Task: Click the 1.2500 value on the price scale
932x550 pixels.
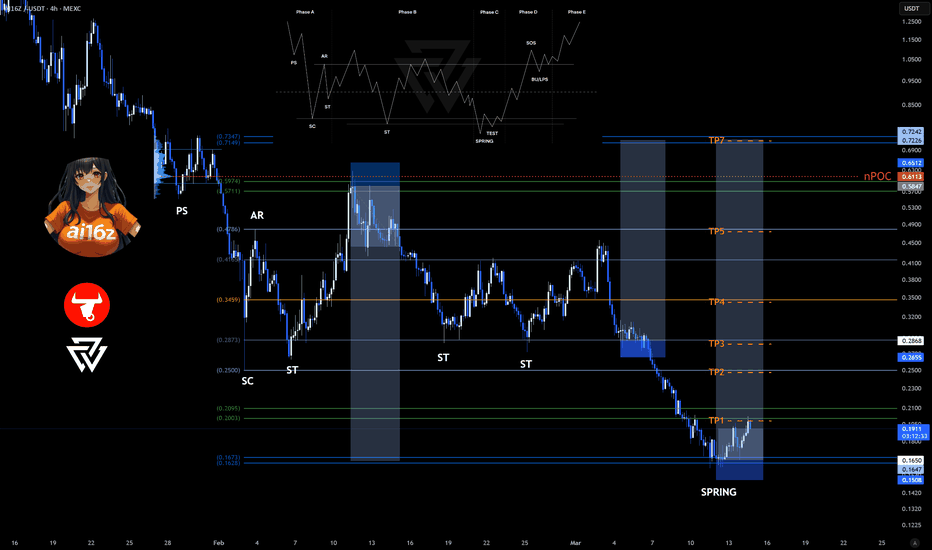Action: click(x=911, y=21)
